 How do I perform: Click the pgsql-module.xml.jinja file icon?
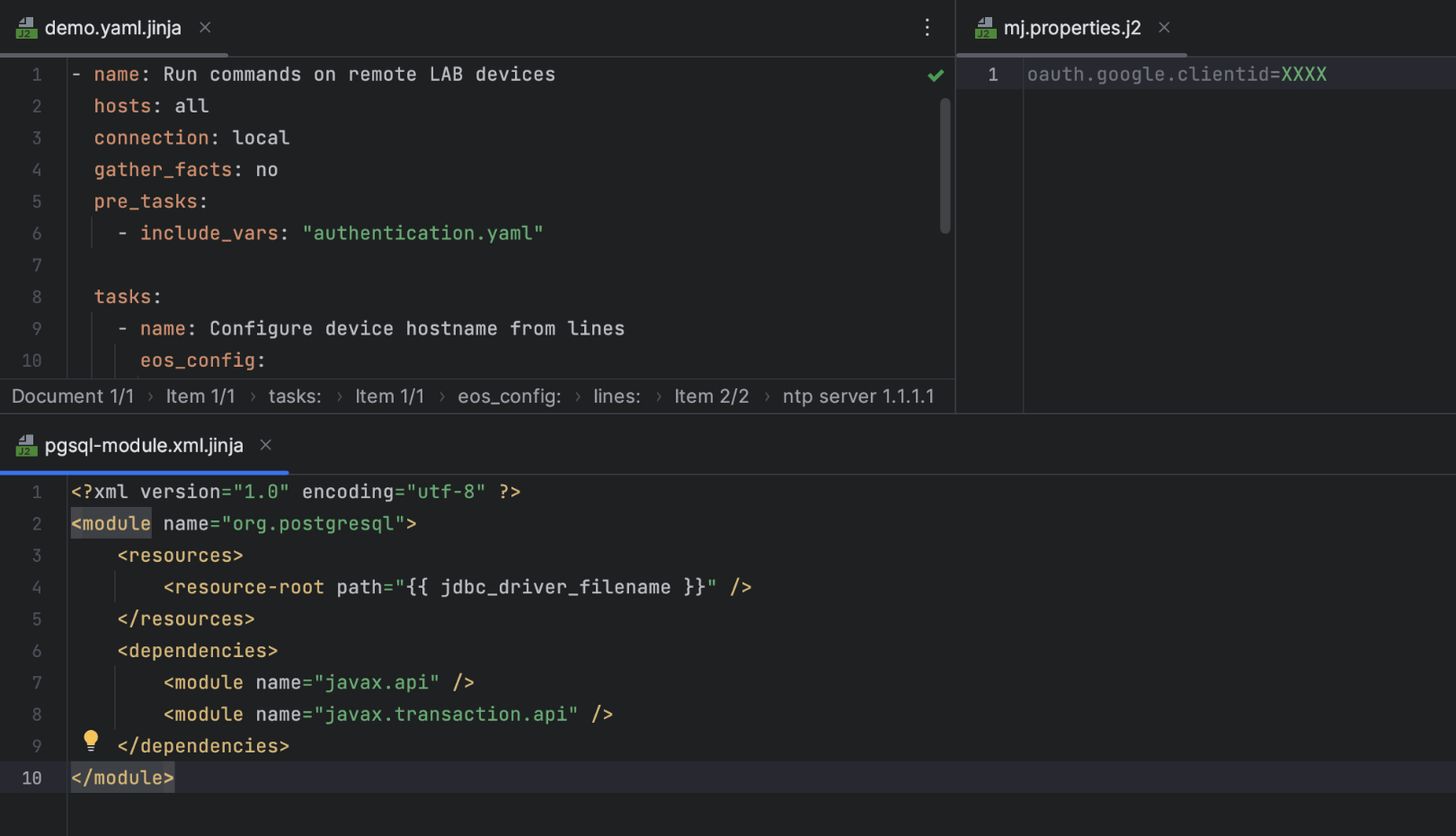(x=26, y=446)
